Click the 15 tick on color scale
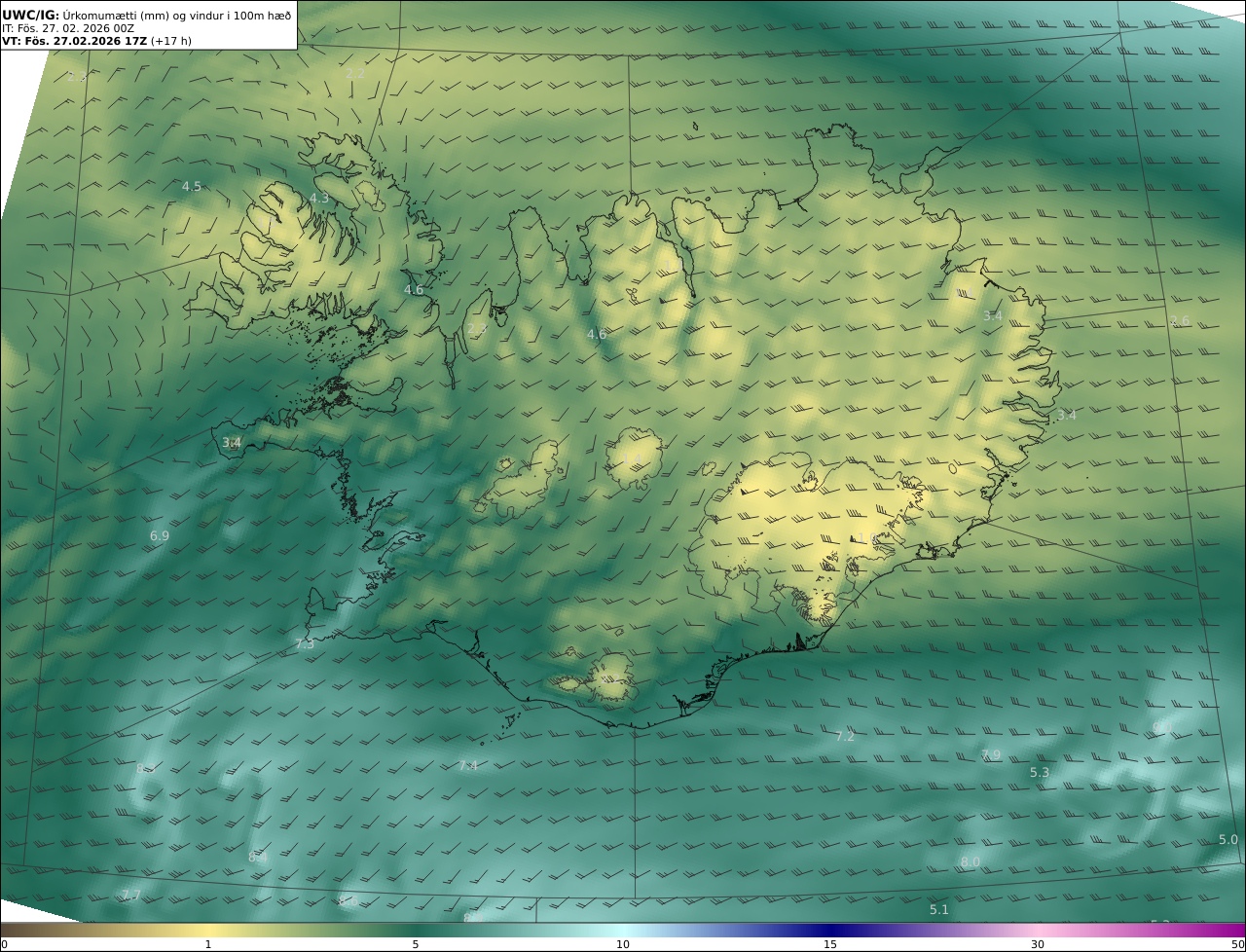This screenshot has width=1246, height=952. 830,944
